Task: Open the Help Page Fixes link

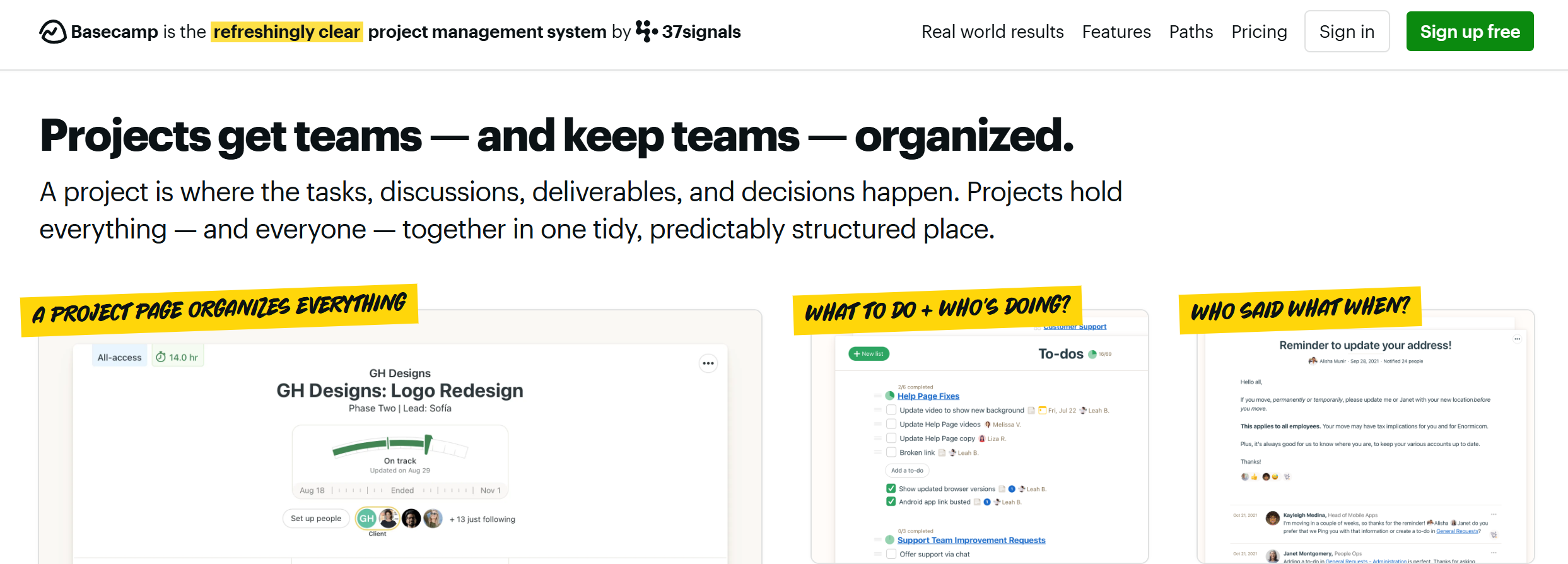Action: [x=928, y=396]
